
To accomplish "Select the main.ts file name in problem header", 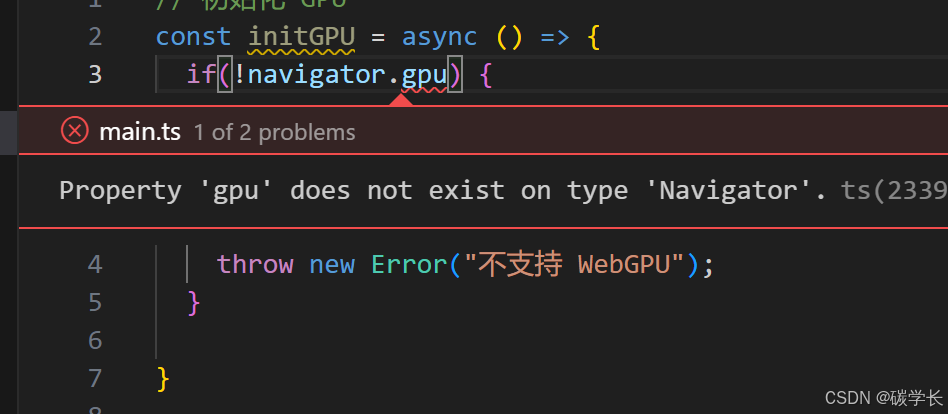I will tap(140, 132).
